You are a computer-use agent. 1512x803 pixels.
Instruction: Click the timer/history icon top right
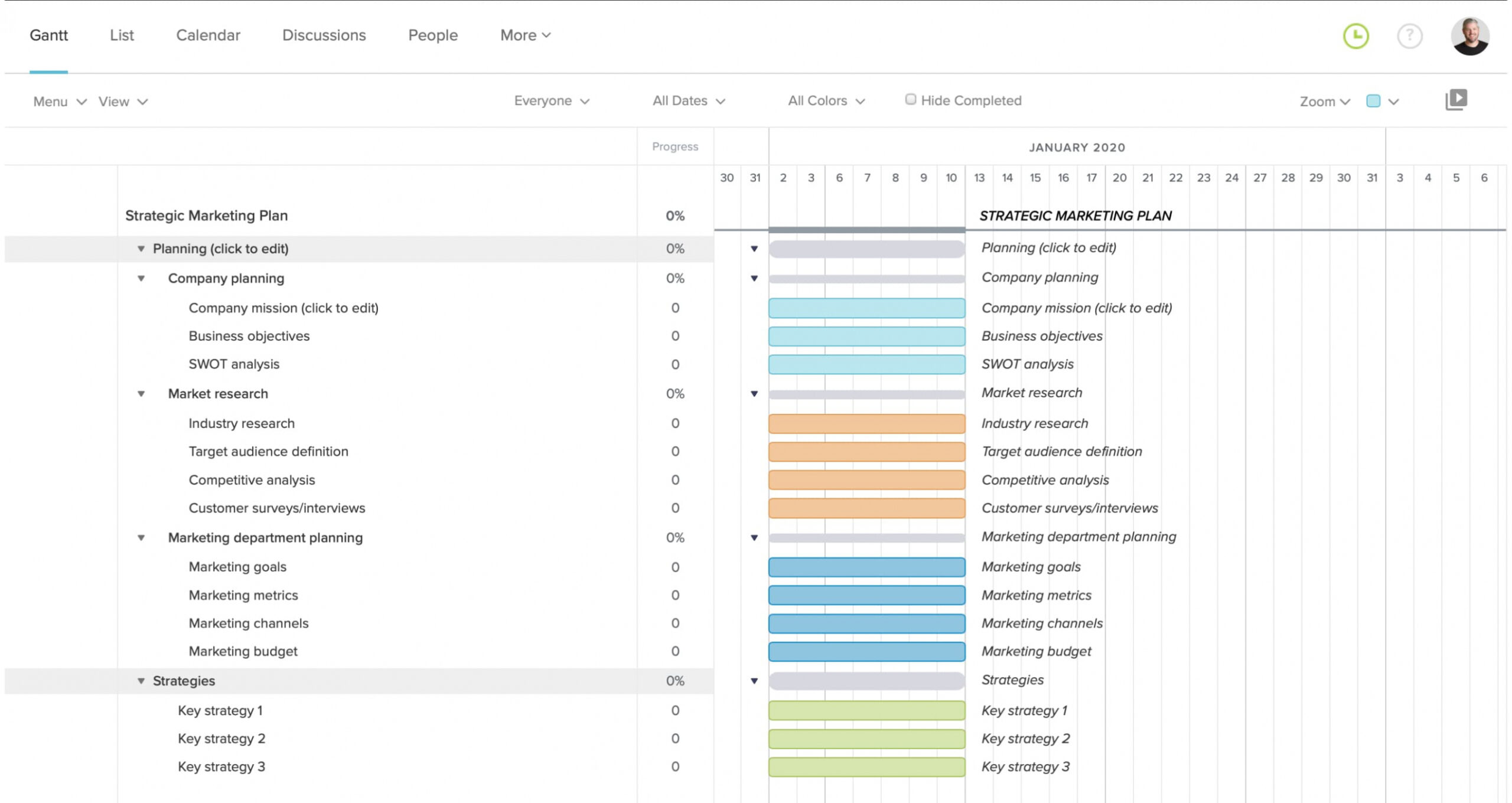tap(1356, 35)
